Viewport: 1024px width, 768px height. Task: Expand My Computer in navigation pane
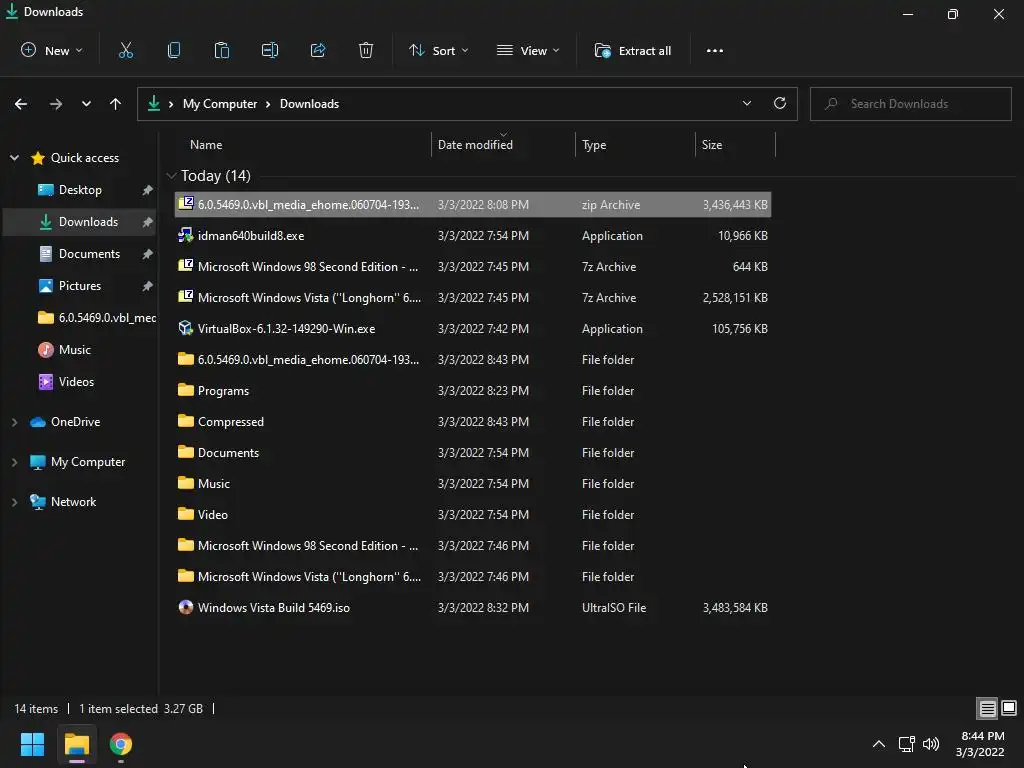(x=14, y=462)
